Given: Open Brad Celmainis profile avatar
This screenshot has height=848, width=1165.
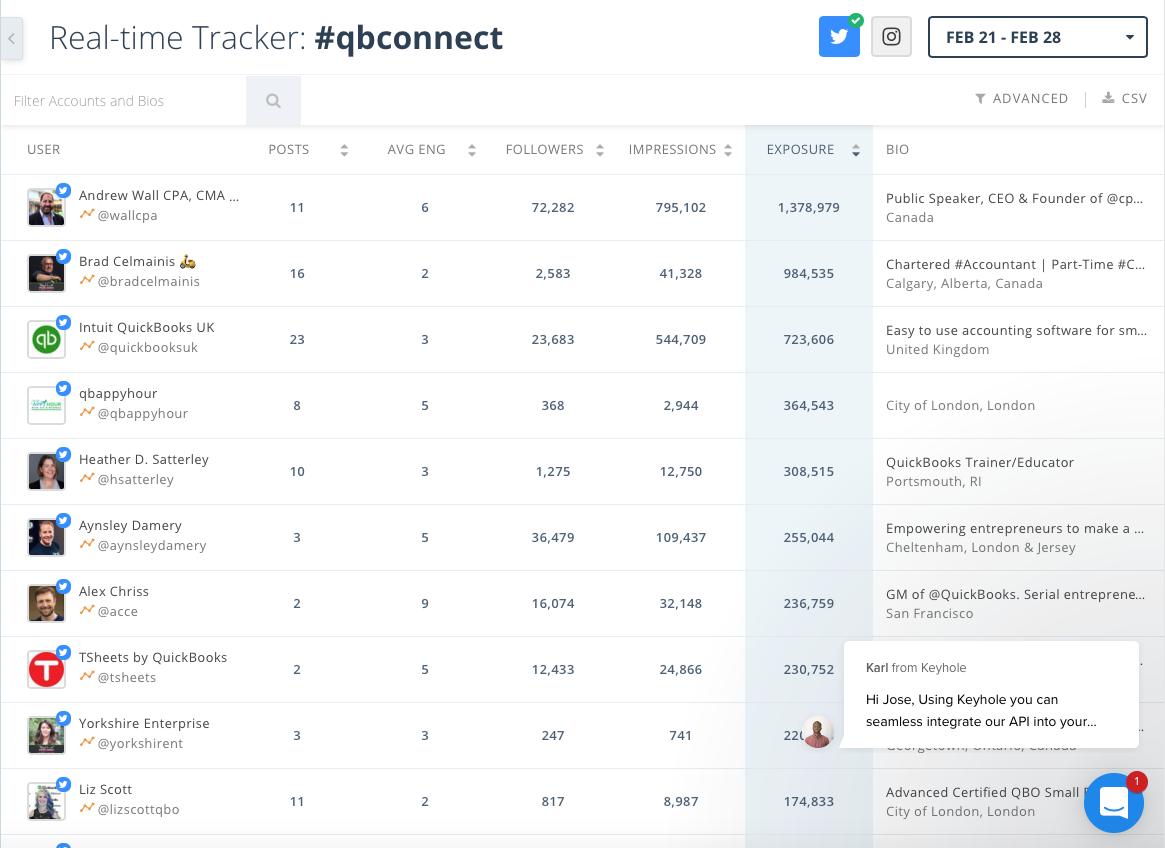Looking at the screenshot, I should click(x=46, y=274).
